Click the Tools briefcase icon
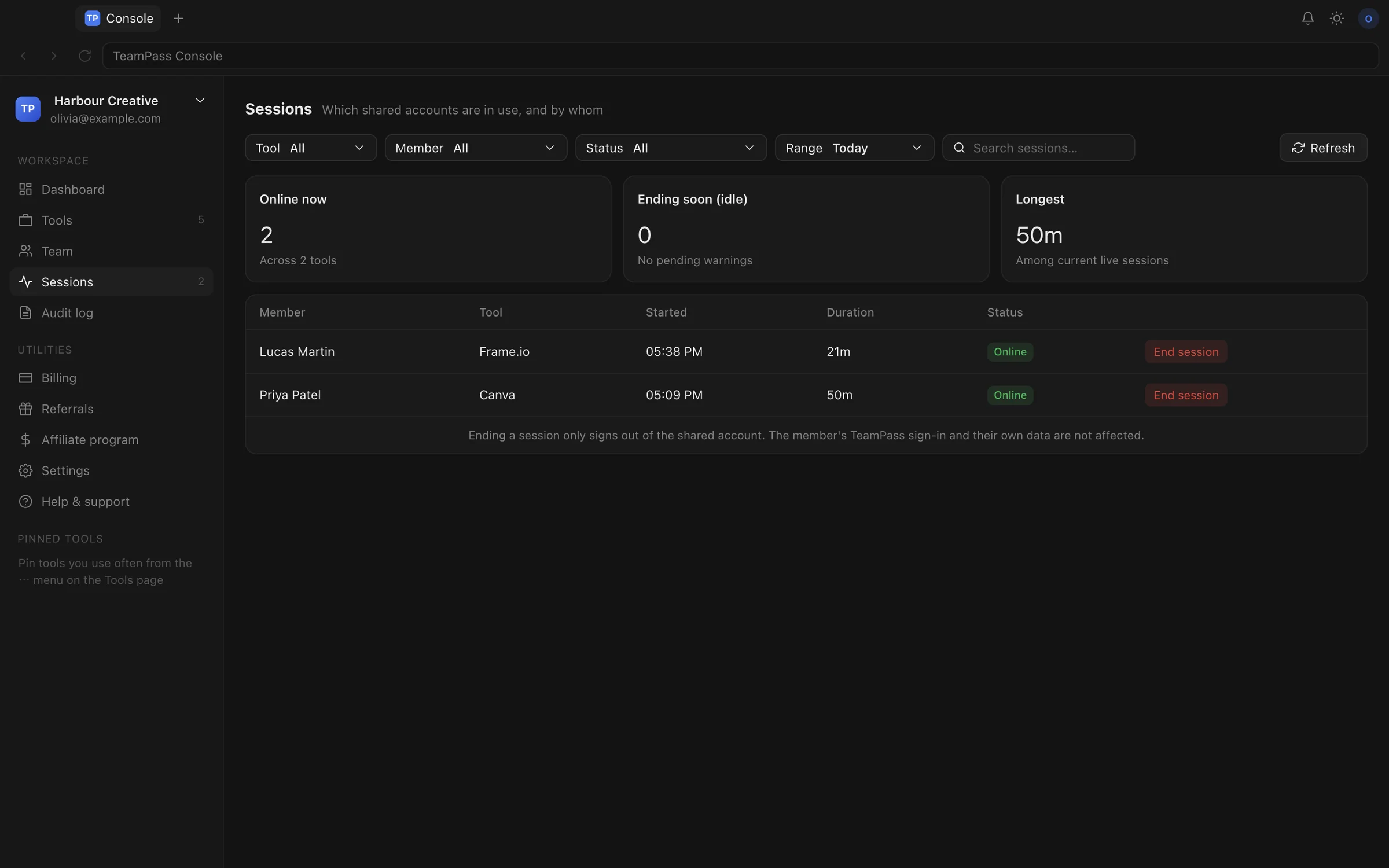1389x868 pixels. coord(25,220)
